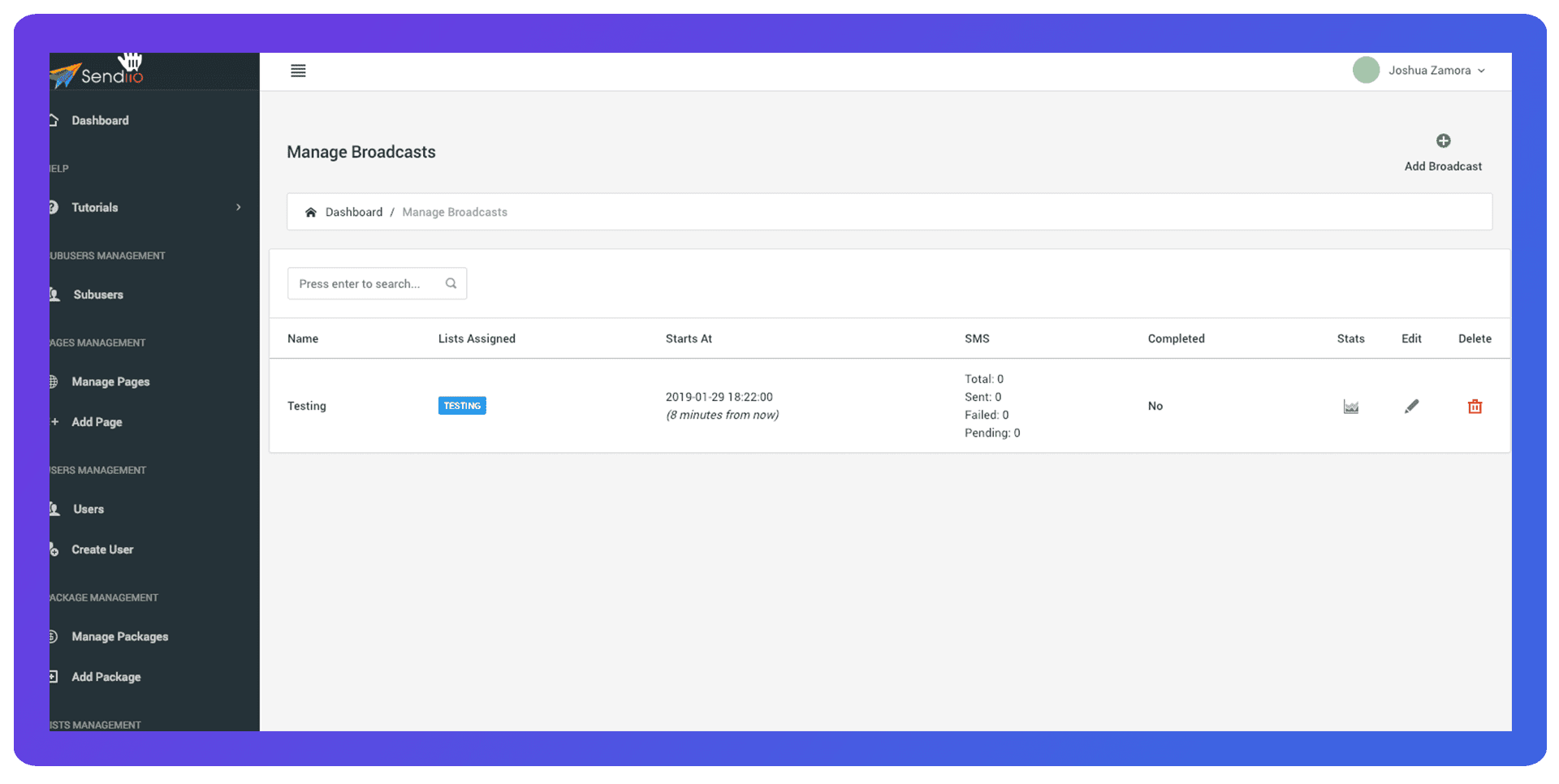This screenshot has height=784, width=1559.
Task: Click the Dashboard breadcrumb link
Action: (353, 213)
